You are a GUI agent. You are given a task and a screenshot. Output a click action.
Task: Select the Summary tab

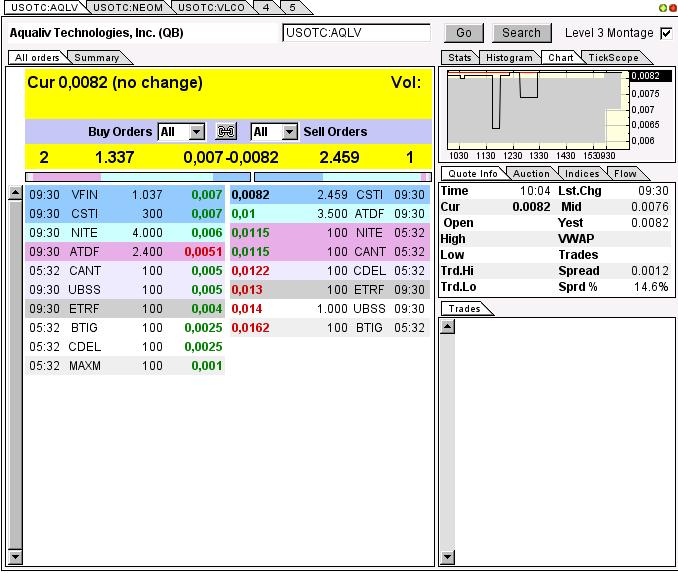[97, 58]
